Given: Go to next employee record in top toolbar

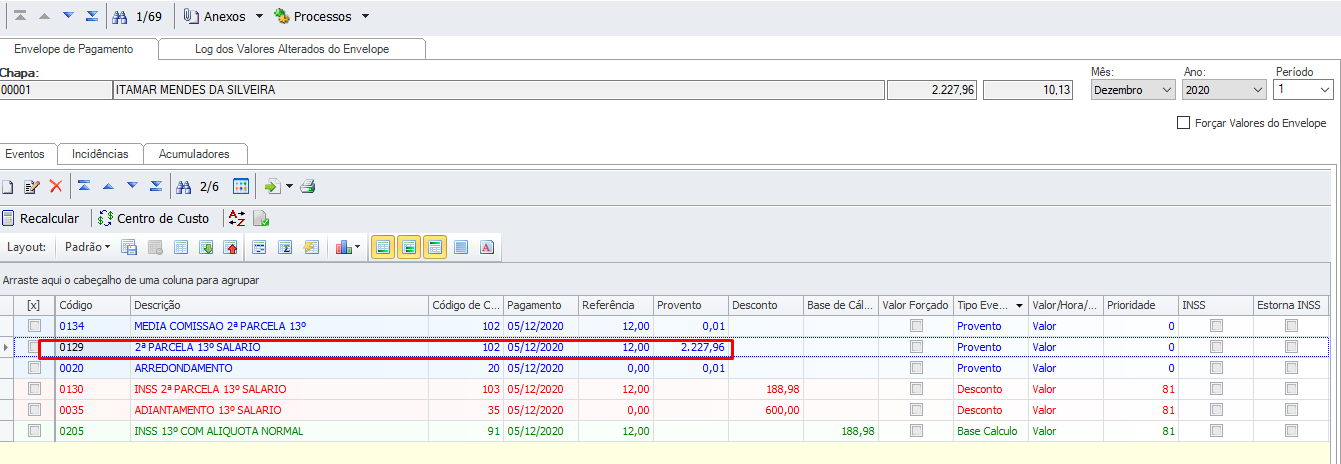Looking at the screenshot, I should (x=68, y=16).
